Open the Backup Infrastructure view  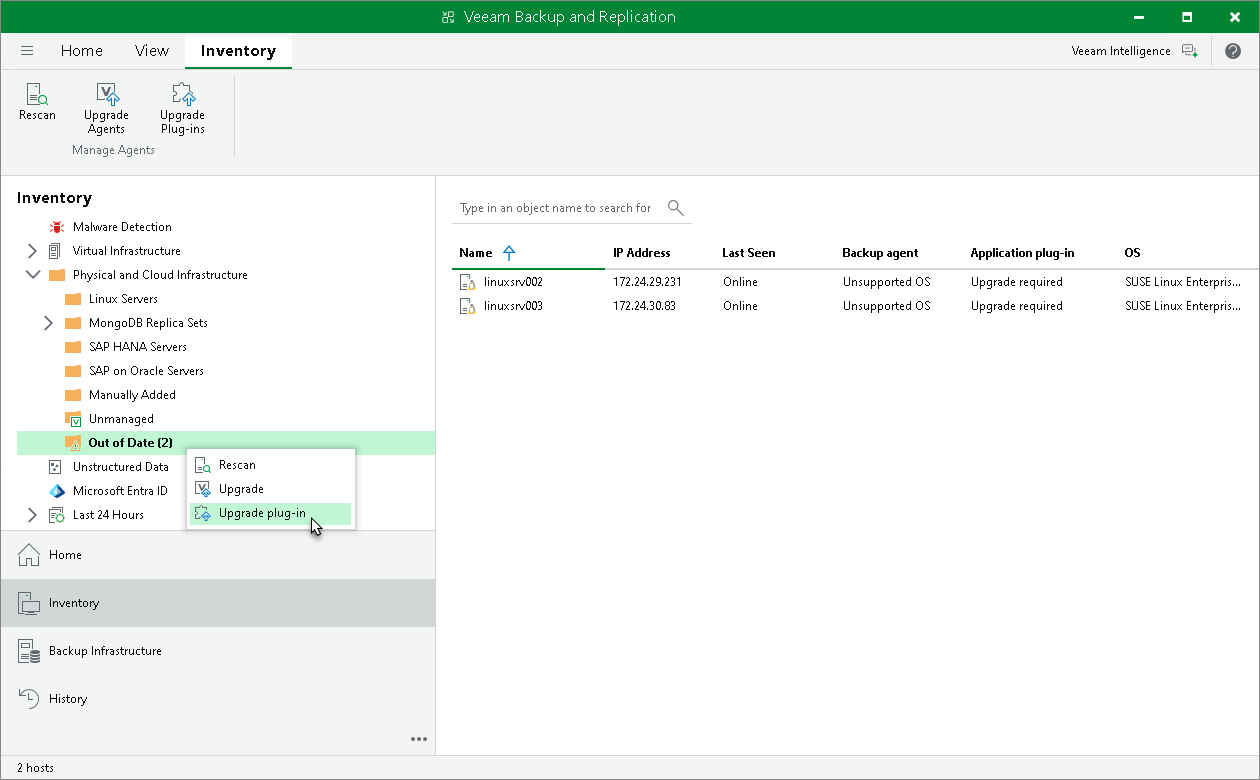104,651
